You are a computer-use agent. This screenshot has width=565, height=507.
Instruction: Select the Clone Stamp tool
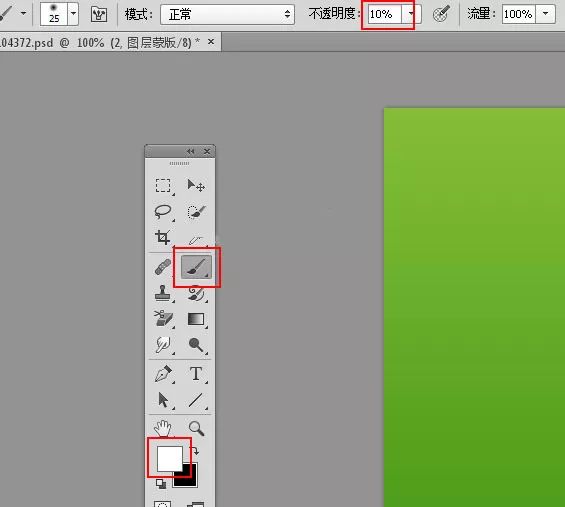click(163, 293)
